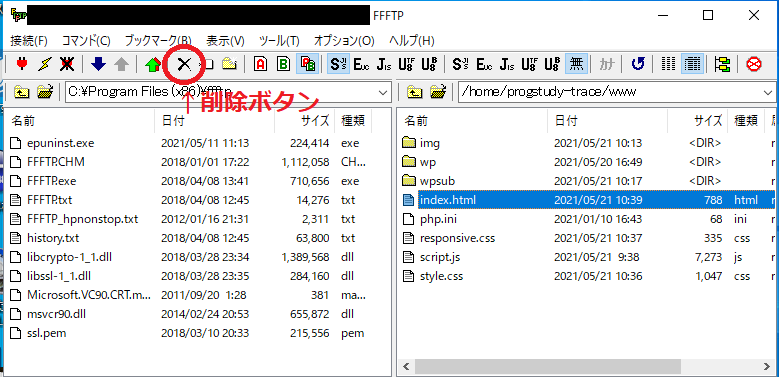Click the Refresh file list icon
The image size is (779, 377).
pyautogui.click(x=638, y=64)
